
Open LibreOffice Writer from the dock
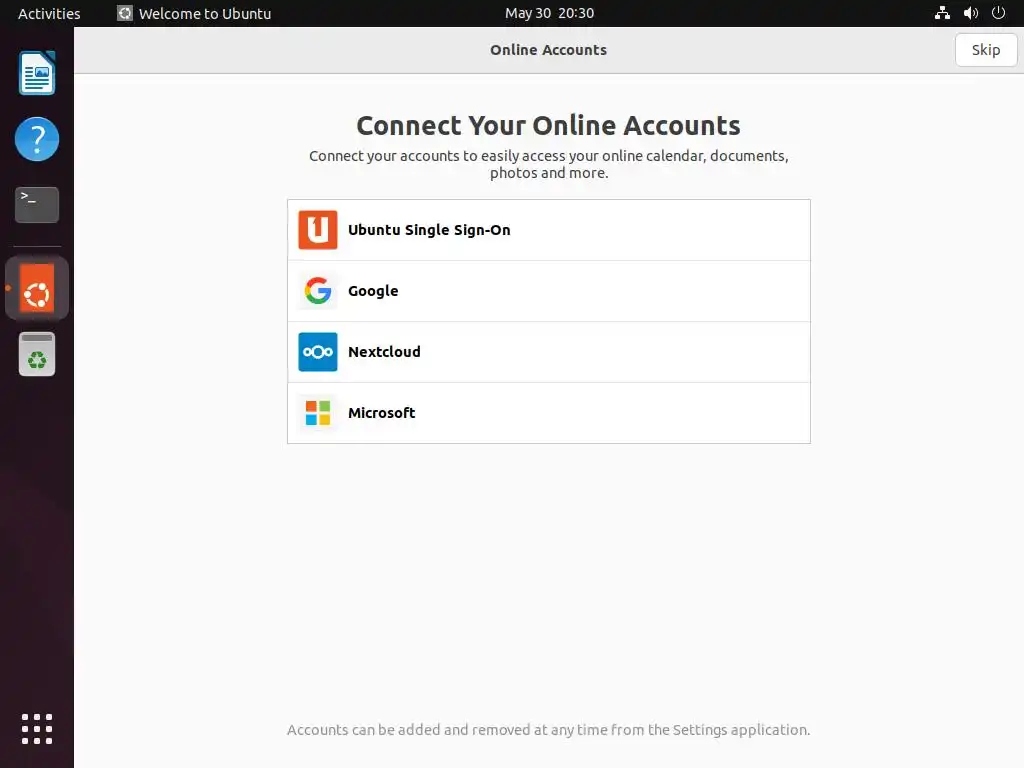(37, 73)
